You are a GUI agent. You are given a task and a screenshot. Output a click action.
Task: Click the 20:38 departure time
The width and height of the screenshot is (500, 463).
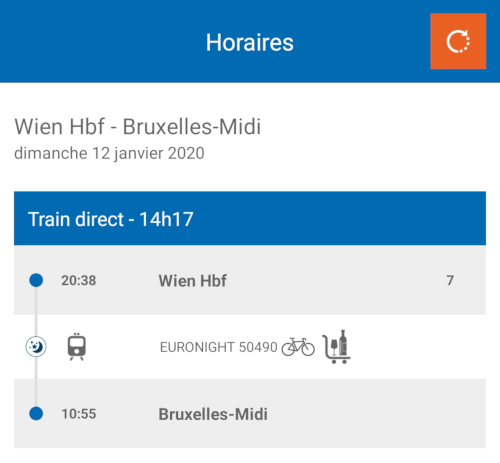point(79,280)
